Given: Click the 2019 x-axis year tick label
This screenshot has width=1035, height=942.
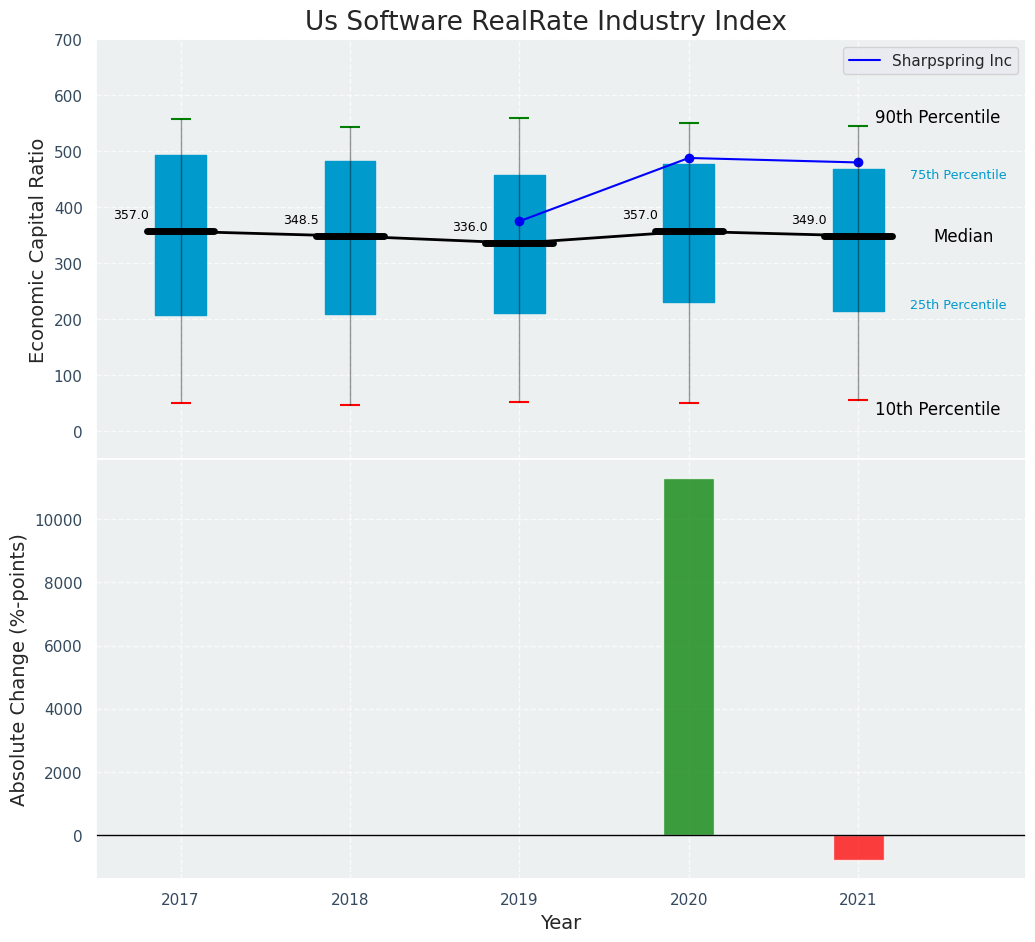Looking at the screenshot, I should point(519,899).
